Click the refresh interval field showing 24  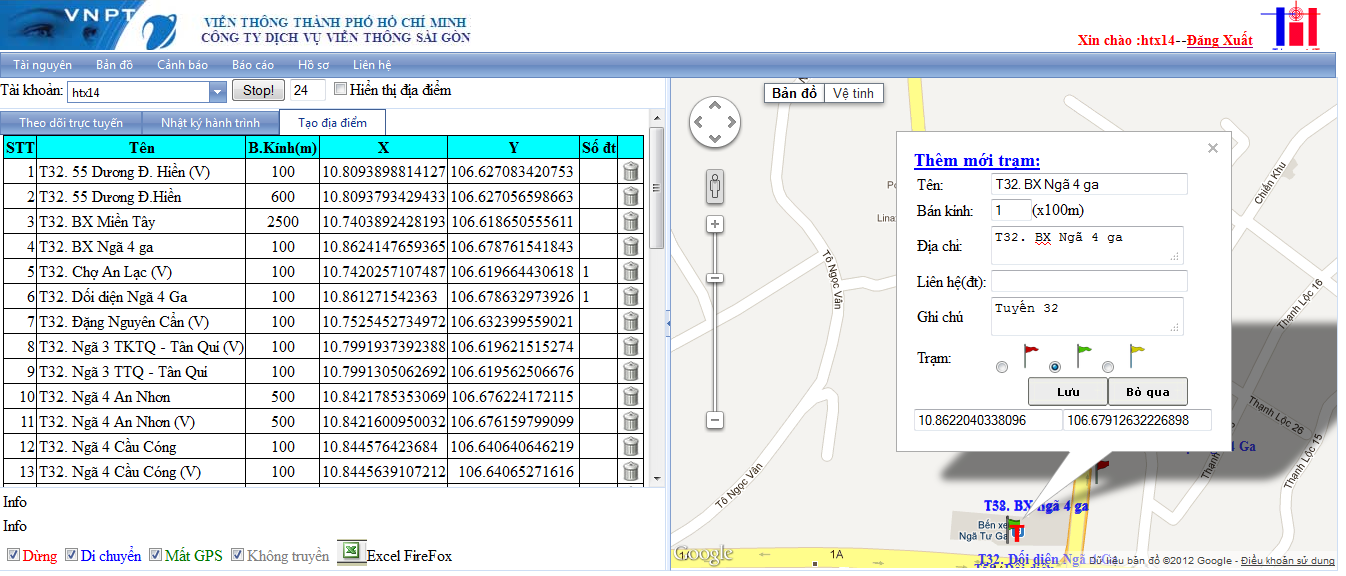[308, 91]
